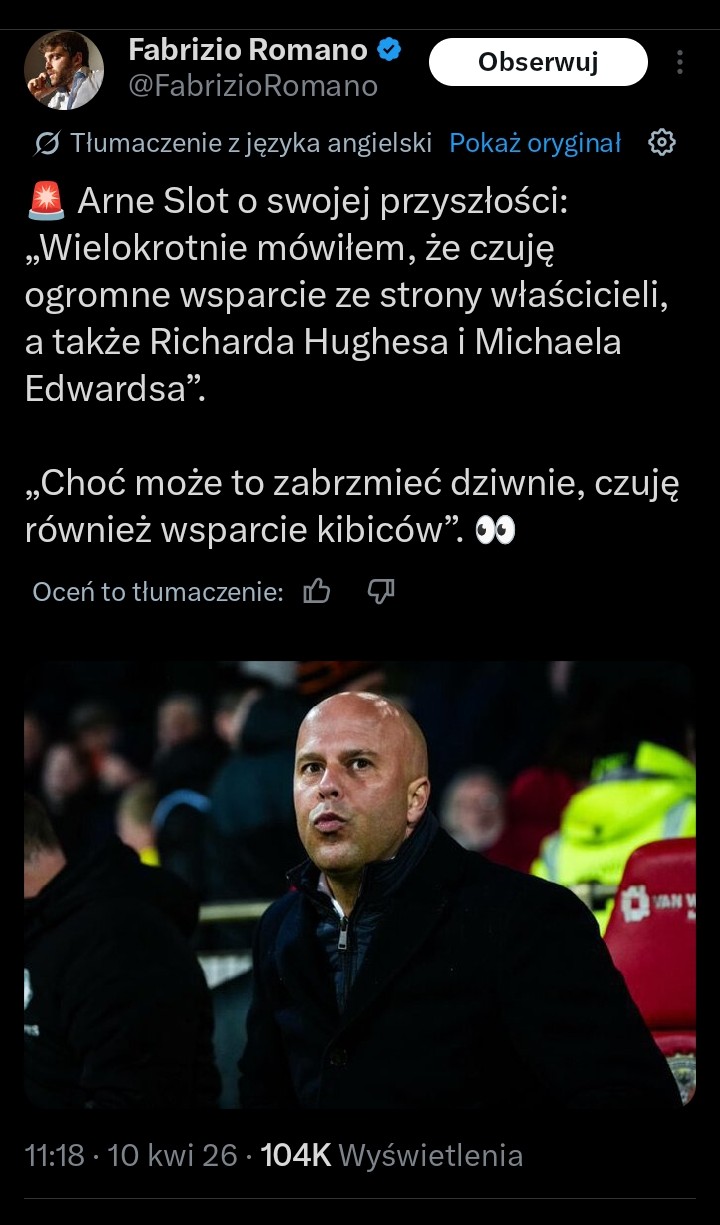720x1225 pixels.
Task: Open the Fabrizio Romano display name
Action: pos(247,50)
